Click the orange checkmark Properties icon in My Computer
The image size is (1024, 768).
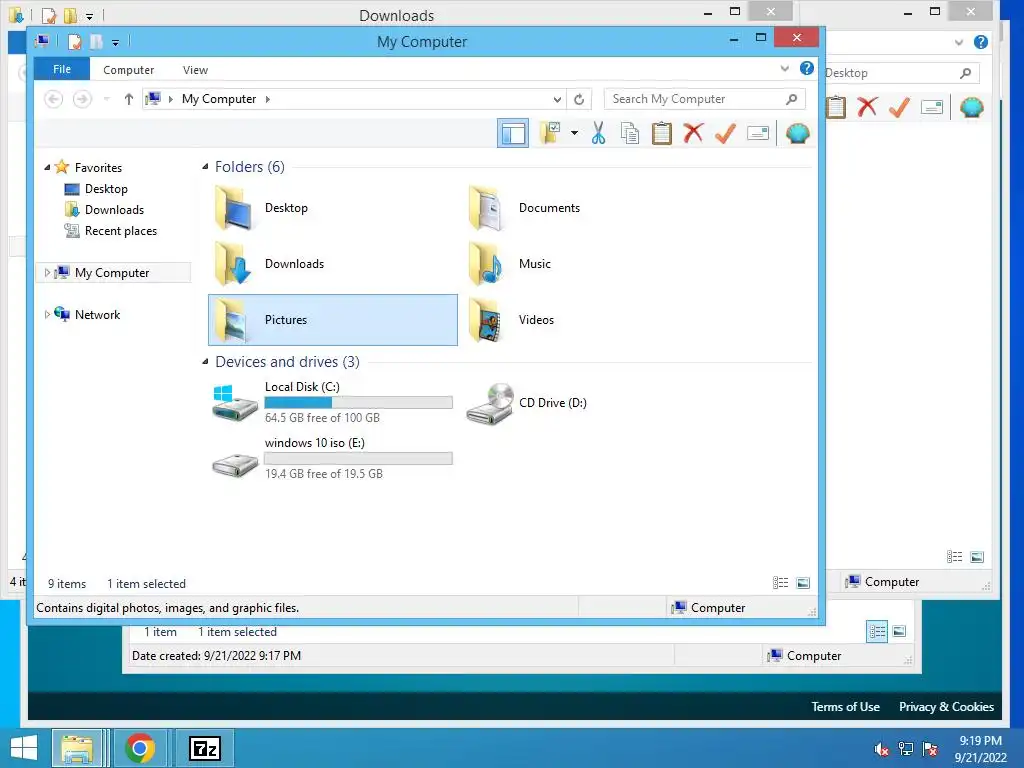tap(725, 133)
